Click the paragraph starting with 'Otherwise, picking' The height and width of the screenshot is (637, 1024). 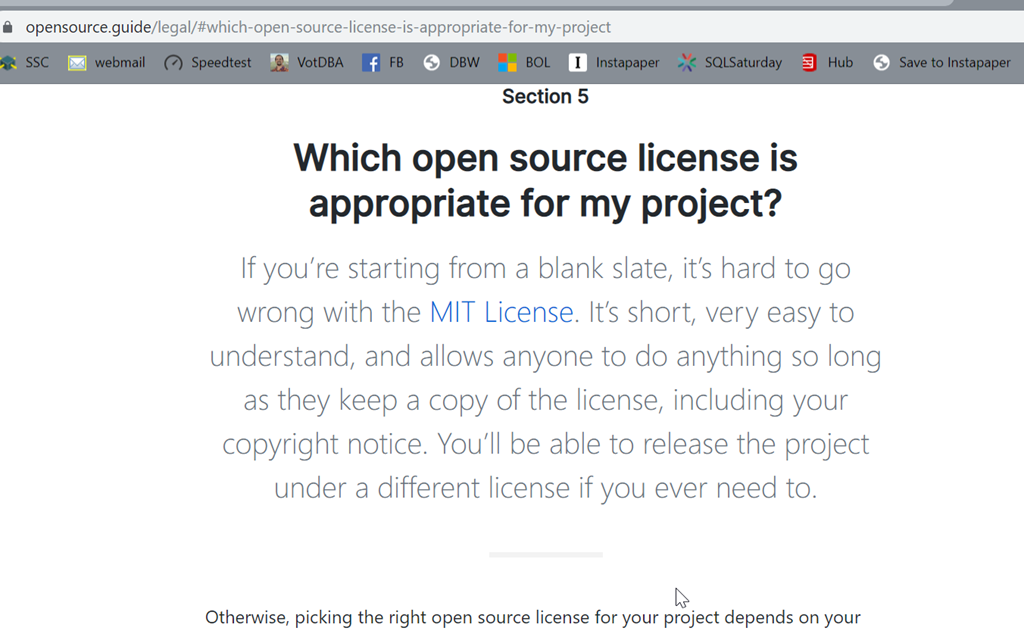point(533,617)
